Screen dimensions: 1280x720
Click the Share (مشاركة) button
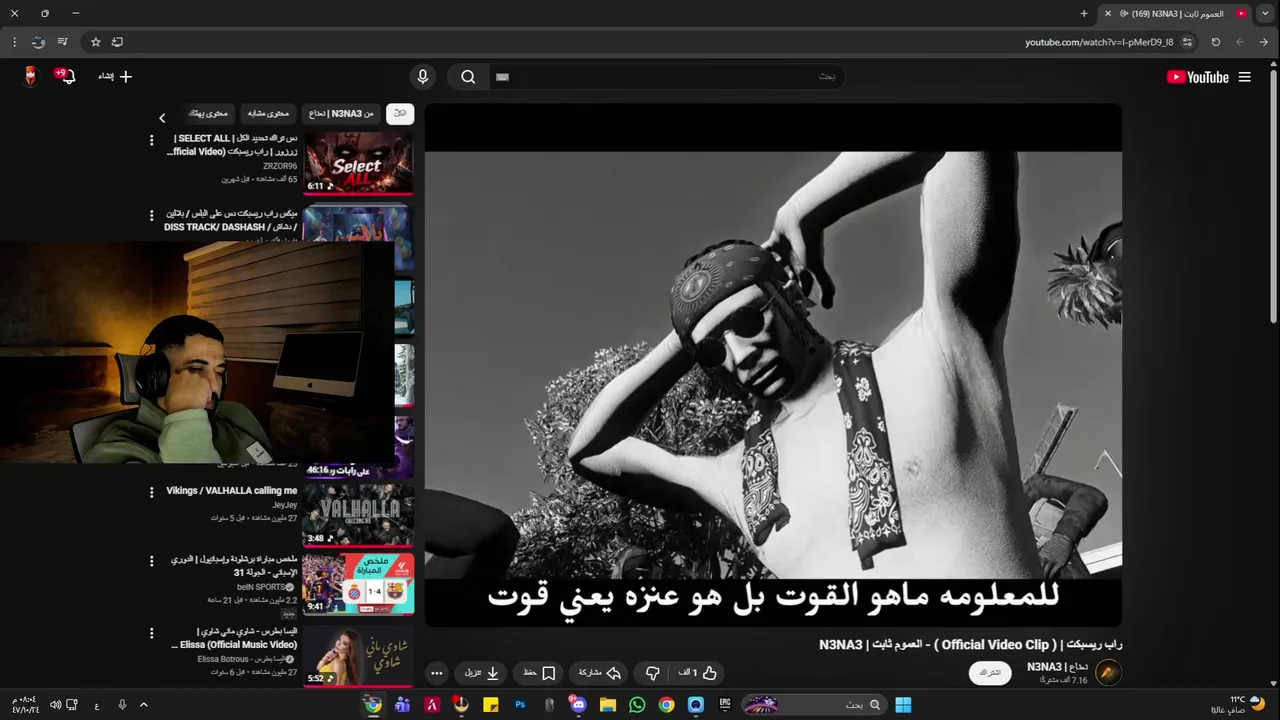(601, 673)
